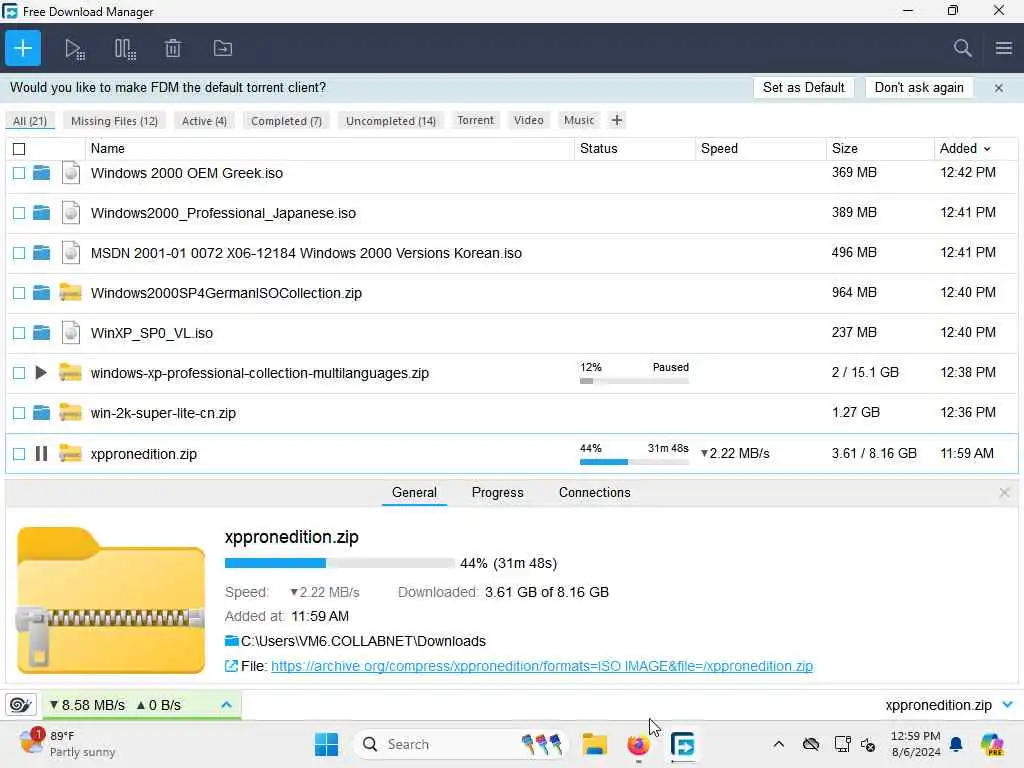Click the 44% progress bar in xppronedition.zip row
Screen dimensions: 1024x768
coord(634,462)
